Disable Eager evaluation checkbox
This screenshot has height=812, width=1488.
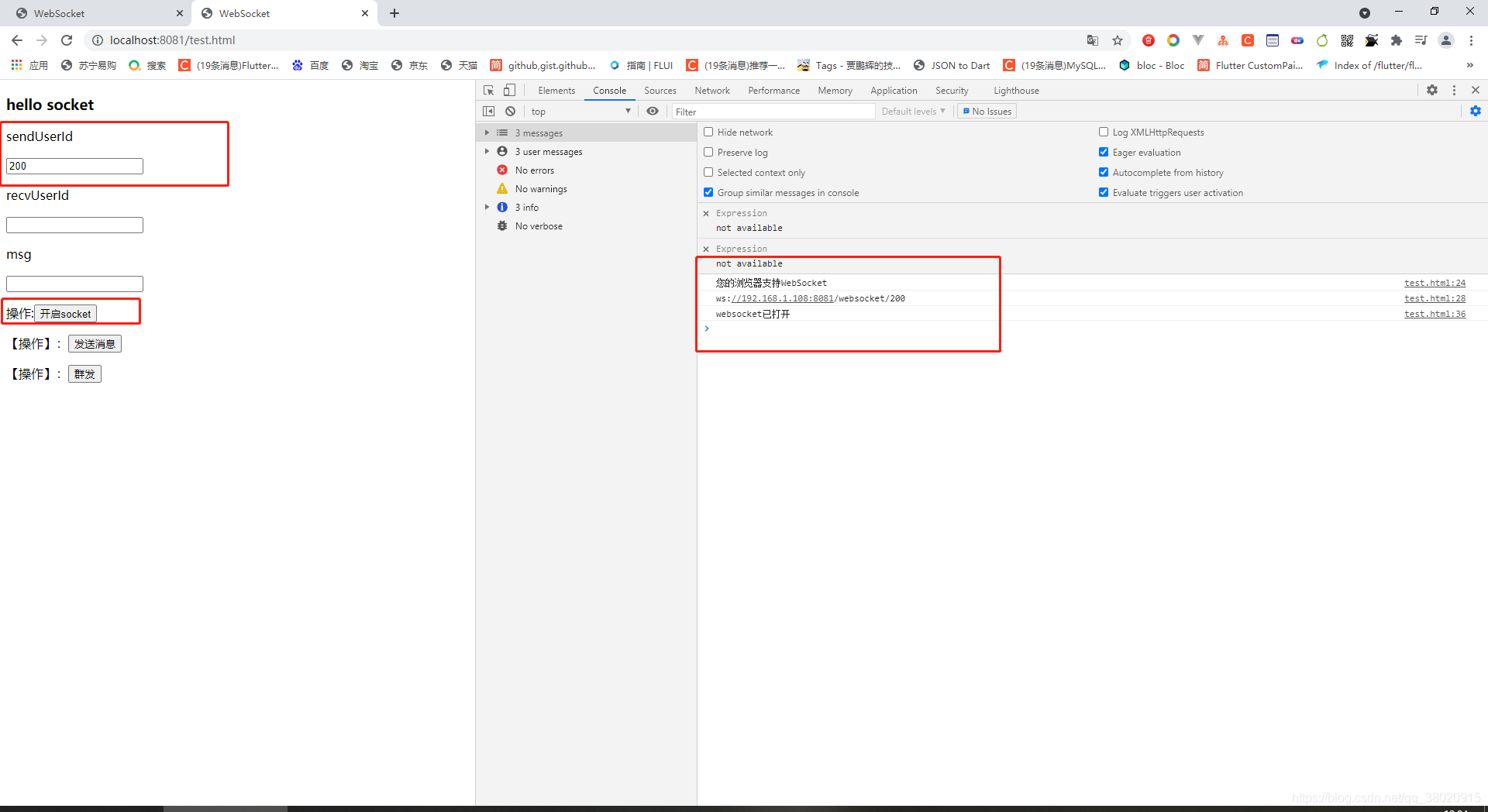click(1104, 153)
